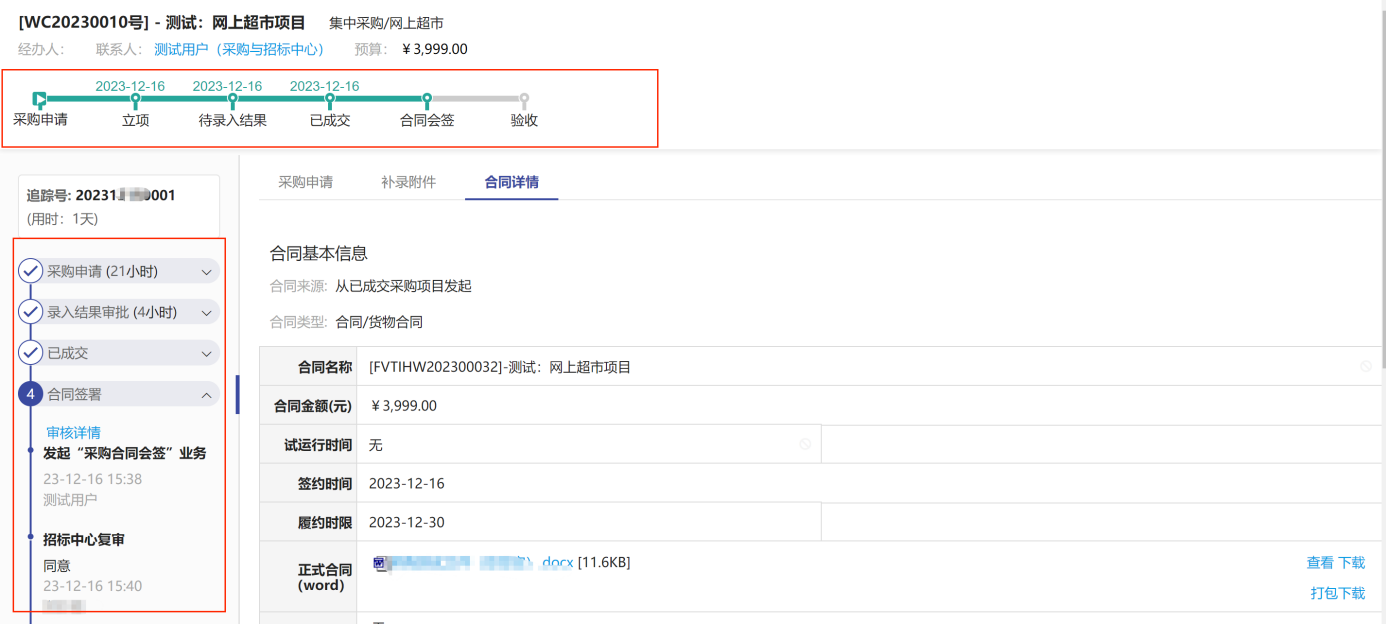This screenshot has width=1386, height=624.
Task: Expand the 采购申请 (21小时) section chevron
Action: pos(206,271)
